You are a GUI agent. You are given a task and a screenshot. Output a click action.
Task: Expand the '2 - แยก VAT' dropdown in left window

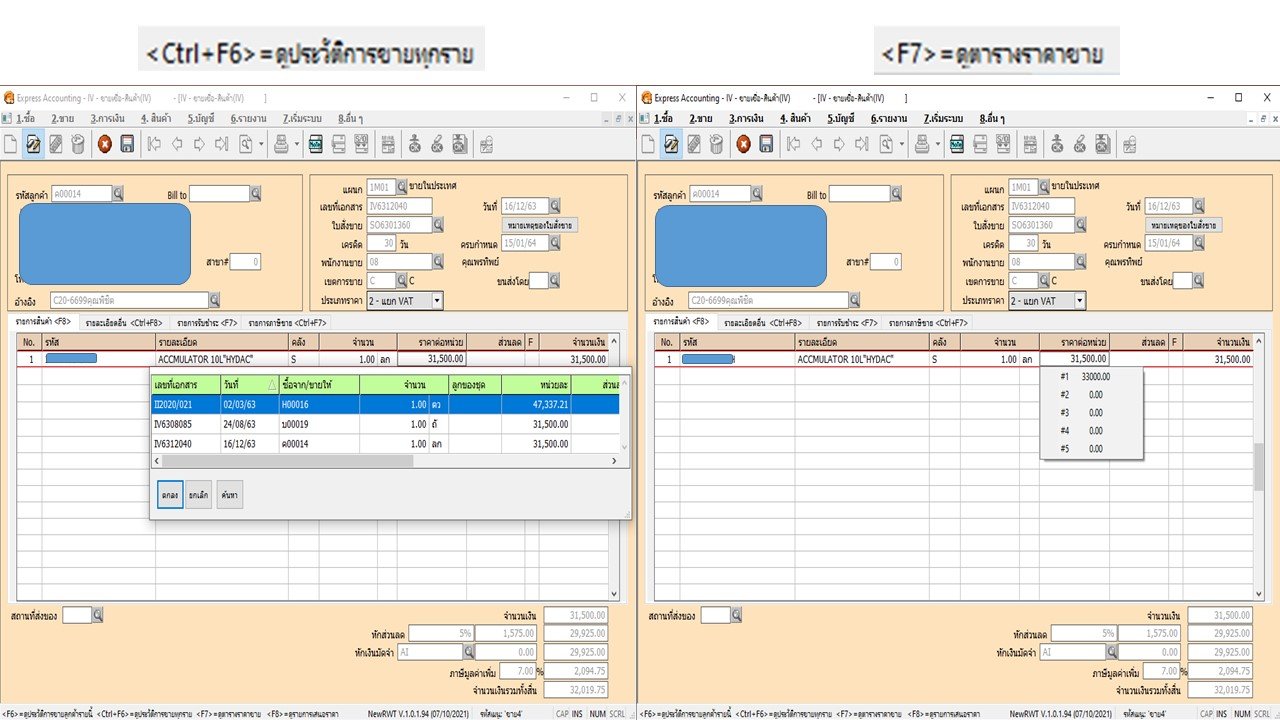436,300
